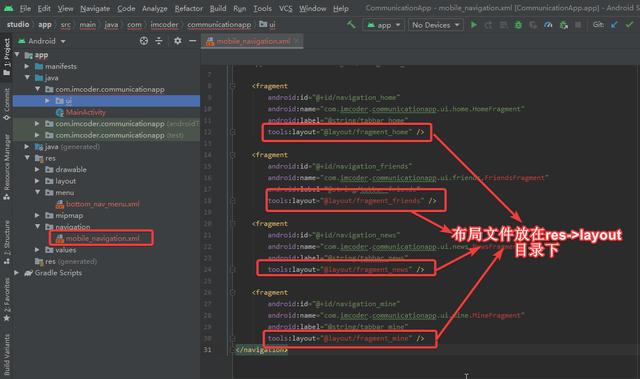
Task: Click line number 31 in the gutter
Action: (208, 350)
